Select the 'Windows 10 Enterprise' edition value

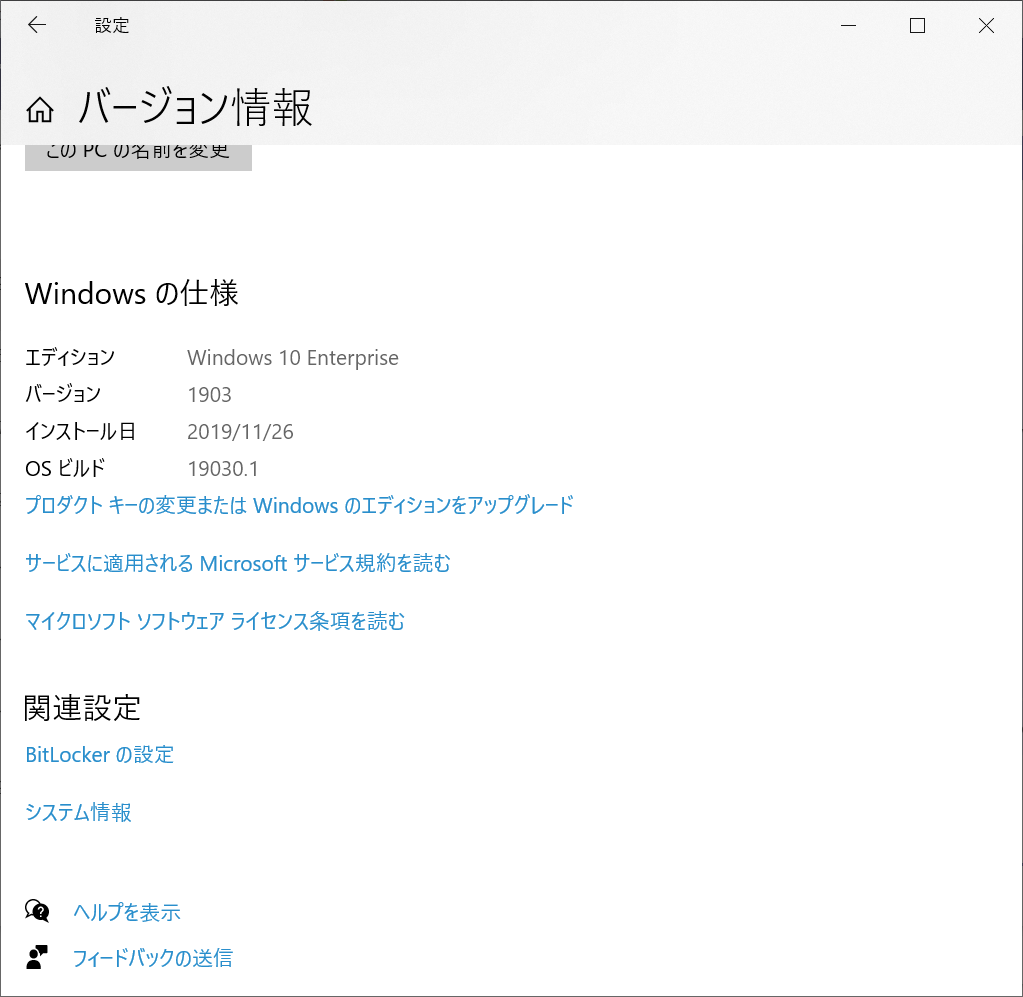coord(293,358)
